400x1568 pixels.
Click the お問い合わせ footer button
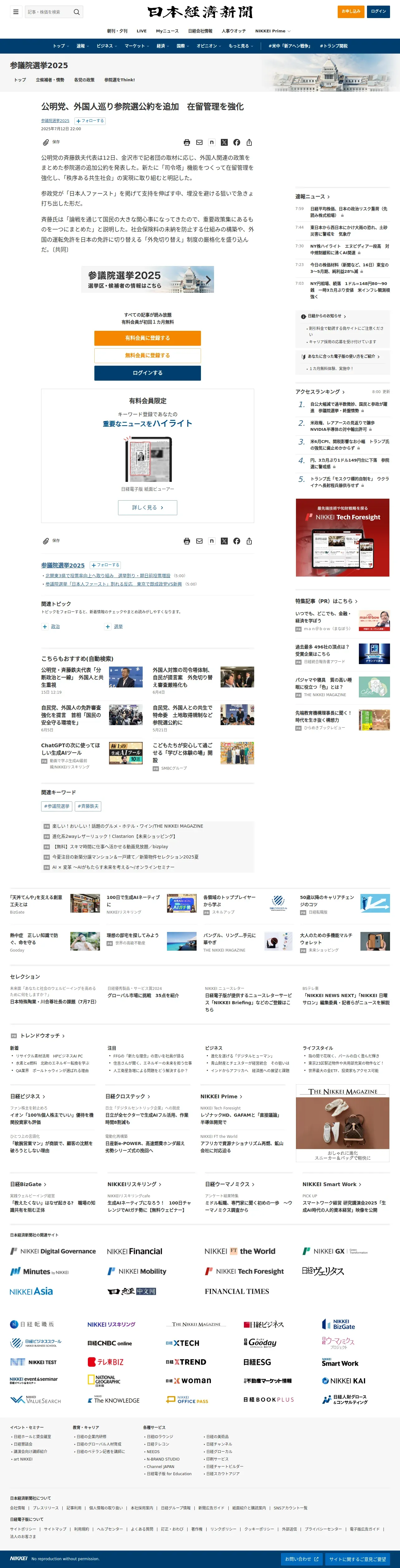point(301,1559)
